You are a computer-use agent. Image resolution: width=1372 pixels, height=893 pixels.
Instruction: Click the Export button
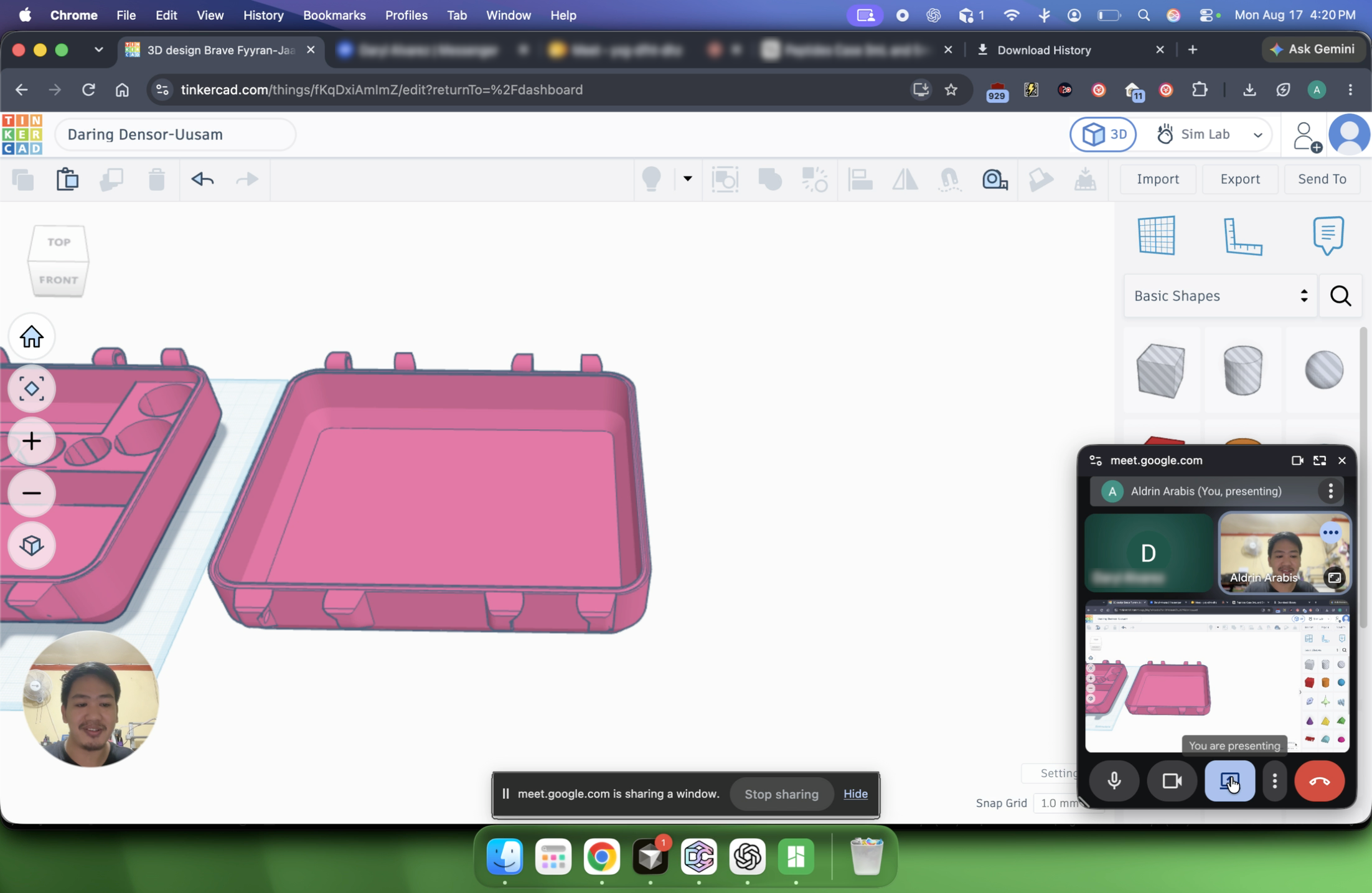coord(1240,179)
